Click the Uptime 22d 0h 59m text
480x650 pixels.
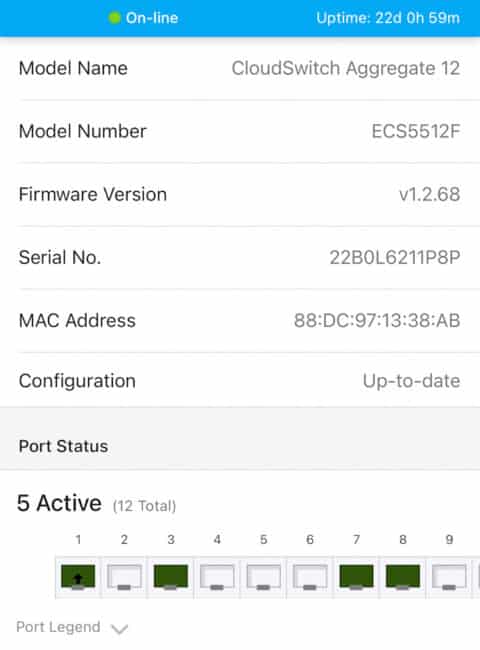(x=388, y=18)
